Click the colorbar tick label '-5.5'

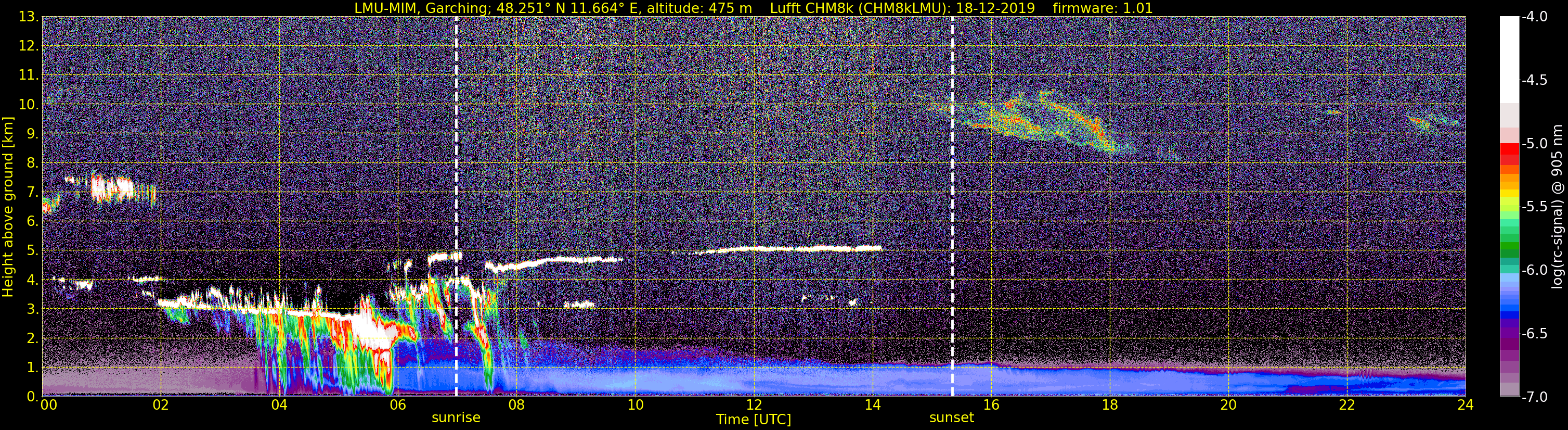click(x=1535, y=207)
